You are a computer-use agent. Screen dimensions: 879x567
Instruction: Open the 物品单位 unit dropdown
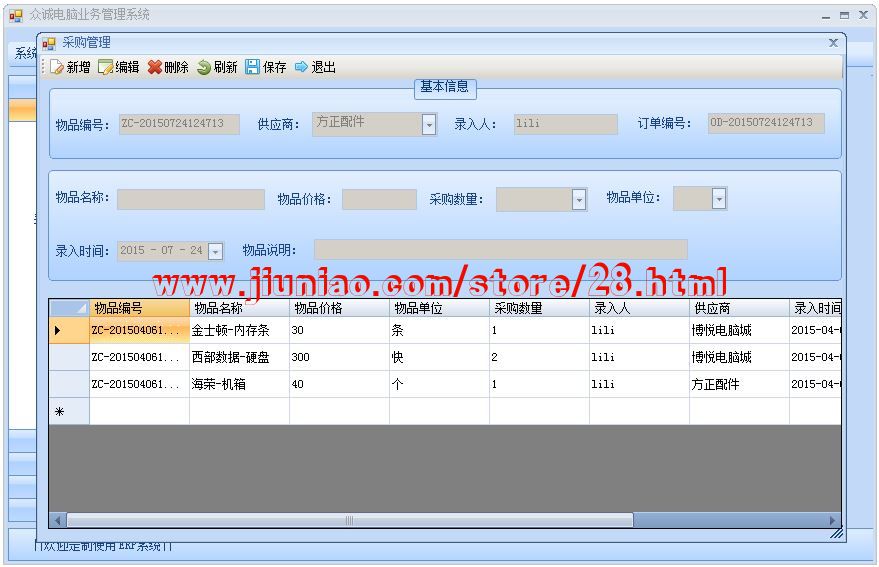tap(719, 198)
